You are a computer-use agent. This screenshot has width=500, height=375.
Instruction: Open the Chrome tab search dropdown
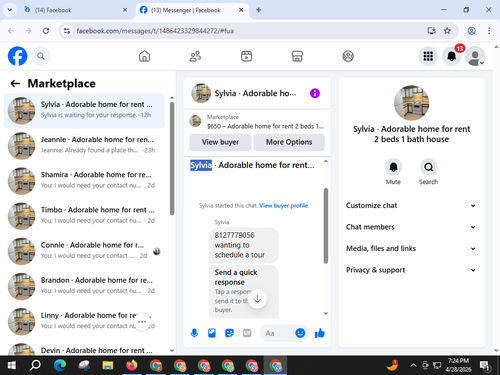pyautogui.click(x=10, y=10)
